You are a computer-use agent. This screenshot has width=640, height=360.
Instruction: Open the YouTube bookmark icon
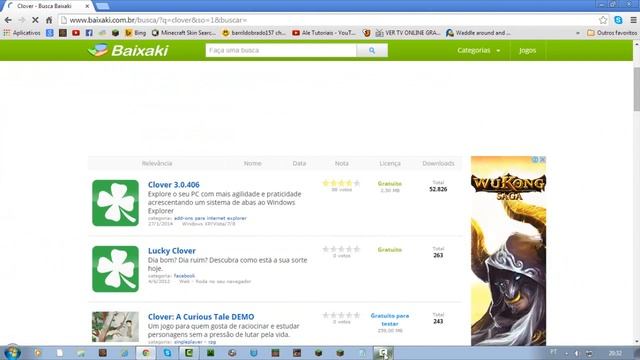coord(76,33)
